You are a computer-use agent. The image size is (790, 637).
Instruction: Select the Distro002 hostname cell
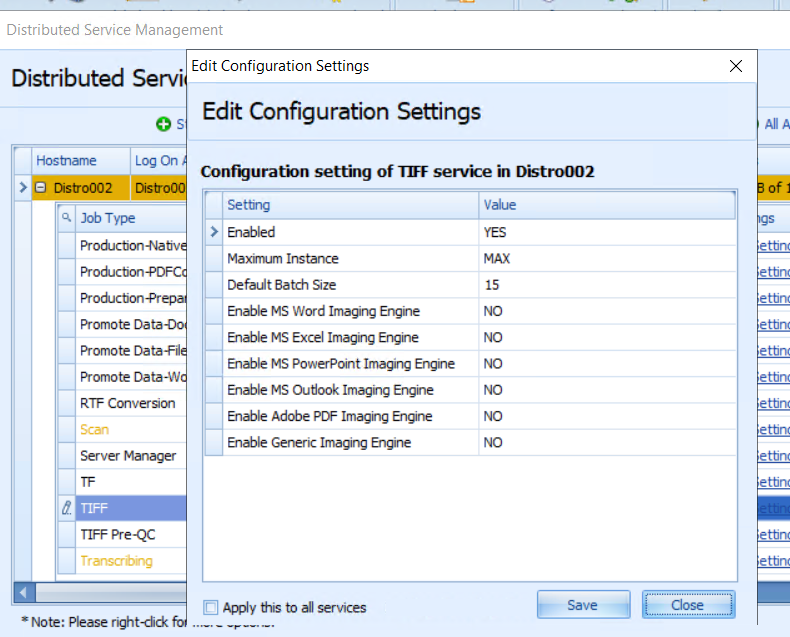(81, 188)
